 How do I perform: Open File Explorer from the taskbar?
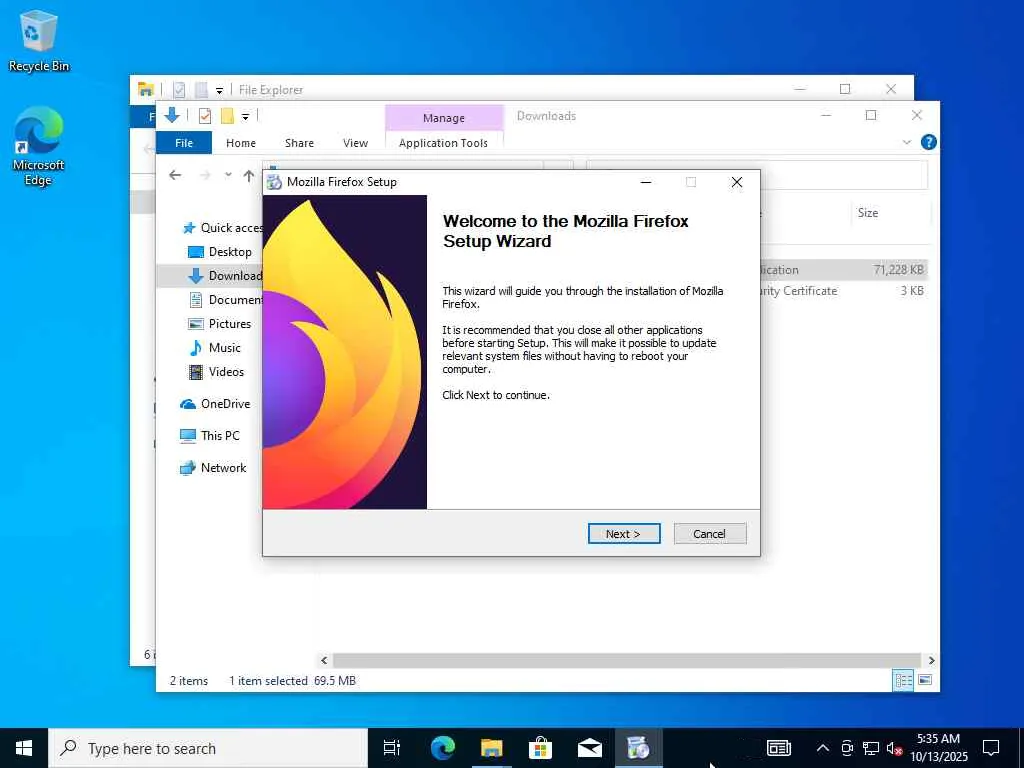[x=491, y=748]
